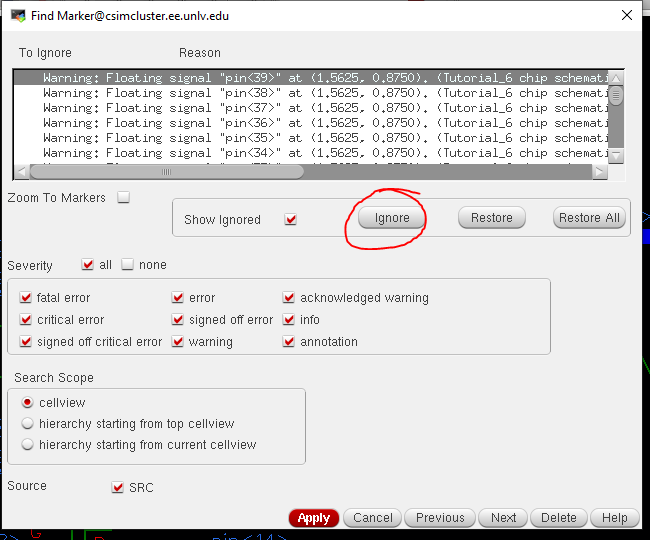650x540 pixels.
Task: Toggle the warning severity checkbox
Action: pyautogui.click(x=178, y=341)
